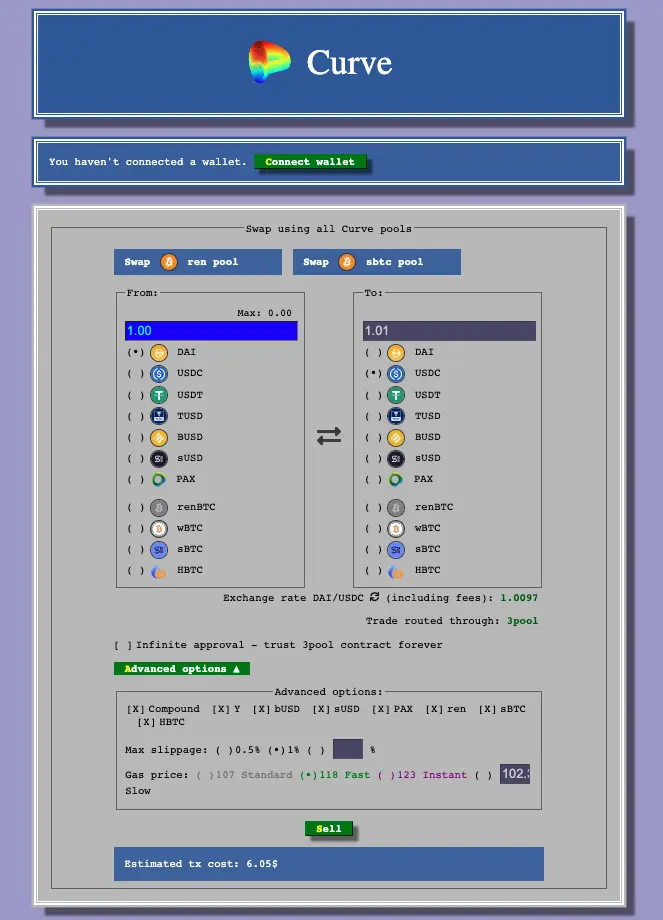The width and height of the screenshot is (663, 920).
Task: Uncheck the ren pool checkbox
Action: [x=434, y=709]
